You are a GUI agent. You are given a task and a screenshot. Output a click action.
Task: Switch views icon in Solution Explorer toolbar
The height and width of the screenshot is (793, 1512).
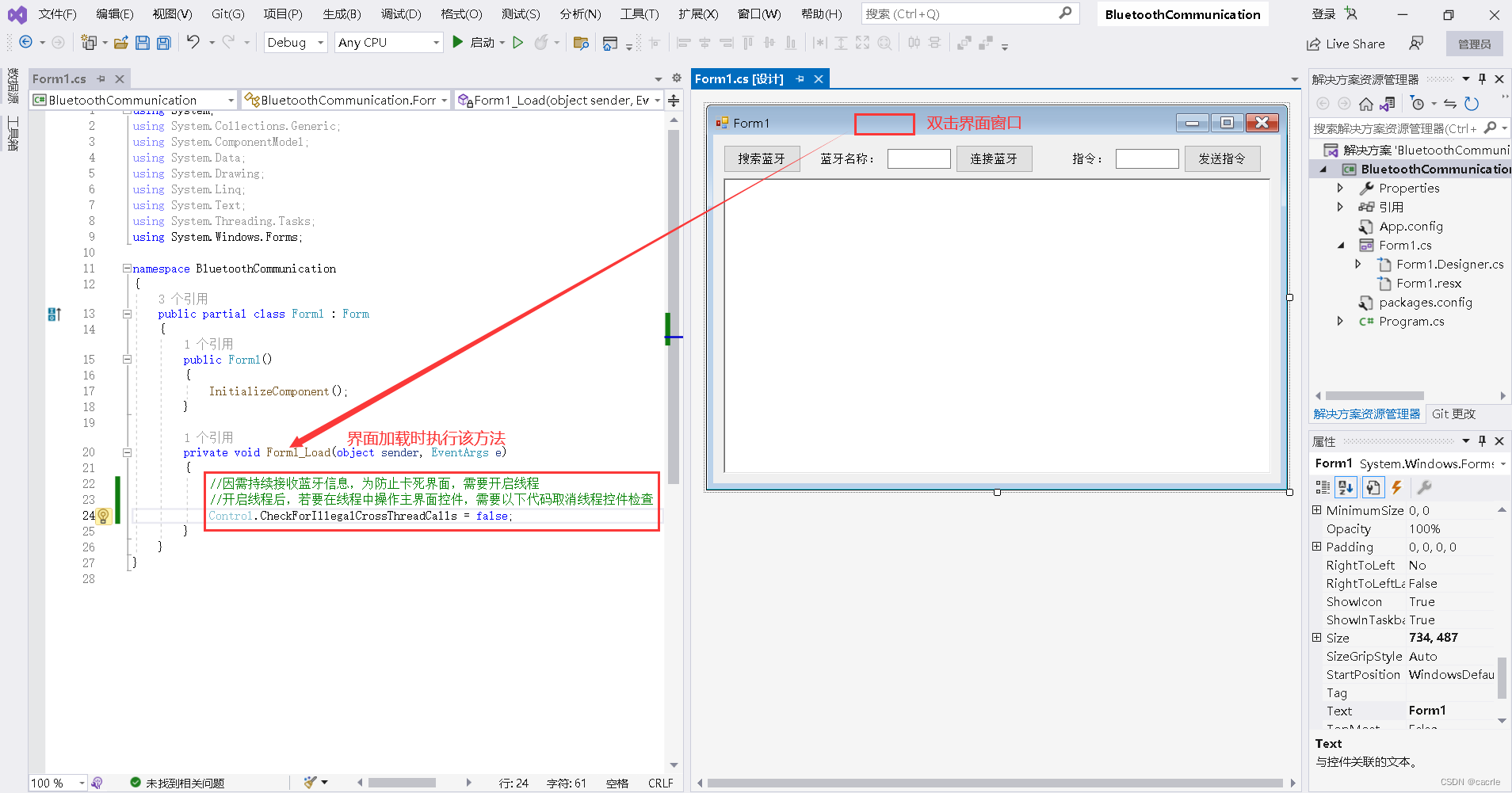point(1387,104)
